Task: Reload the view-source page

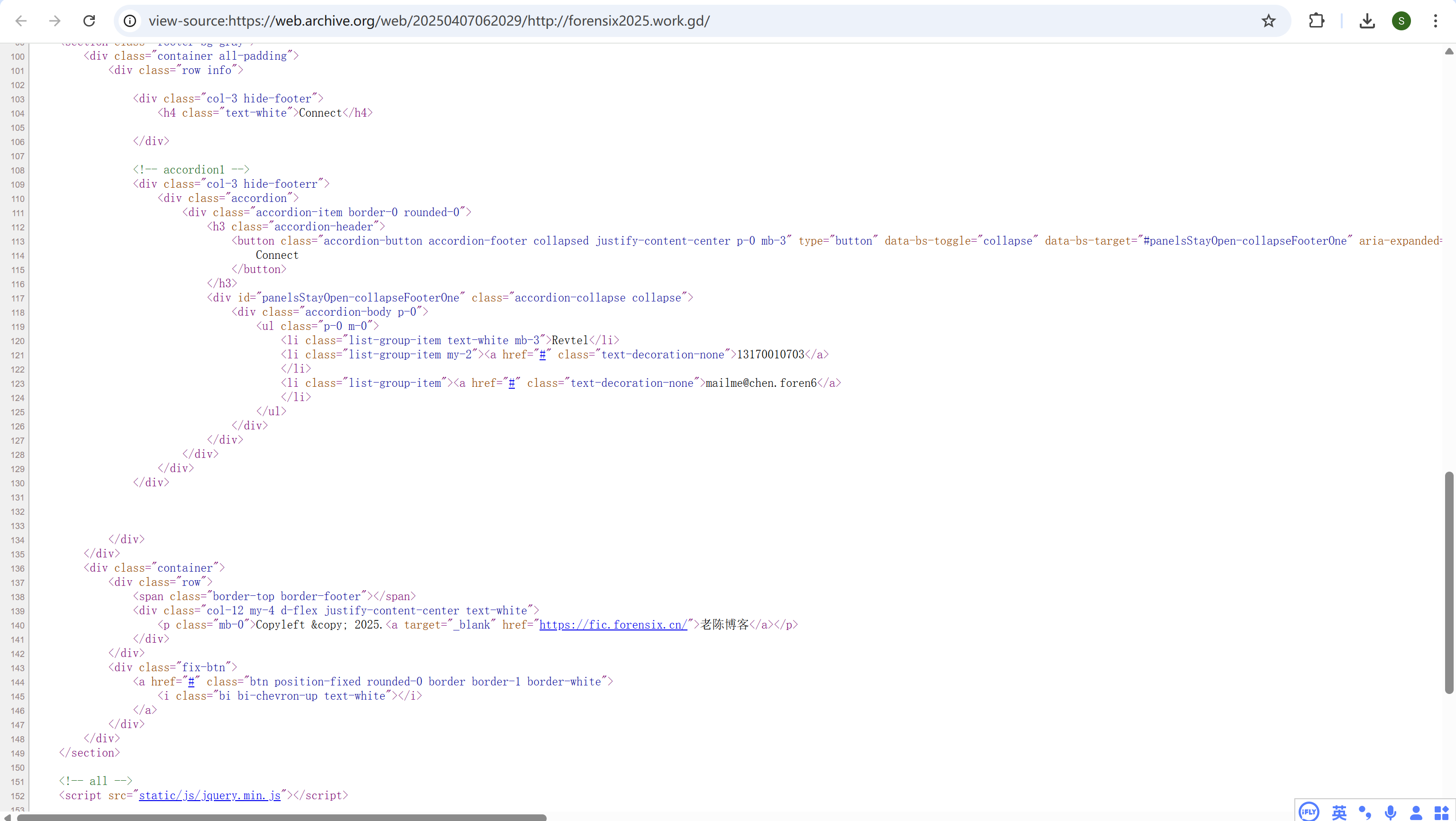Action: pyautogui.click(x=89, y=21)
